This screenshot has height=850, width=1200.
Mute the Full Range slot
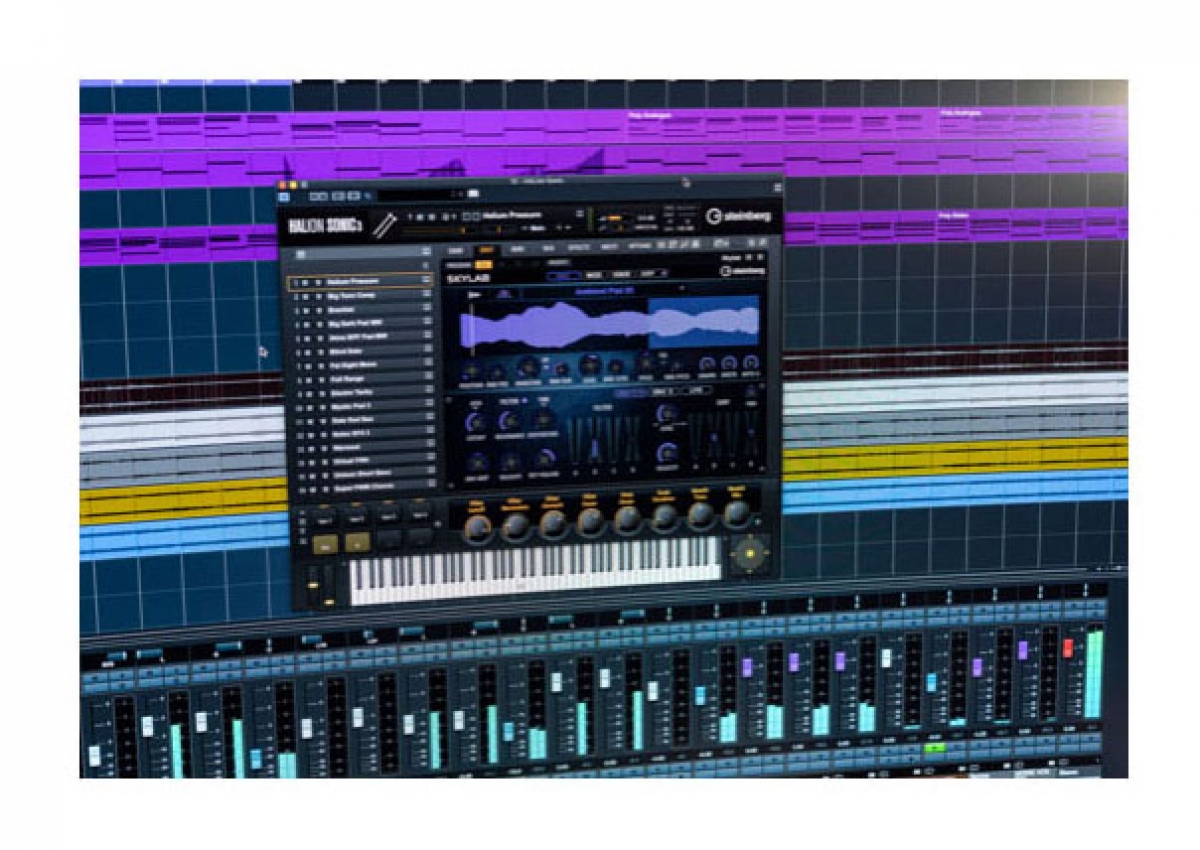(307, 379)
